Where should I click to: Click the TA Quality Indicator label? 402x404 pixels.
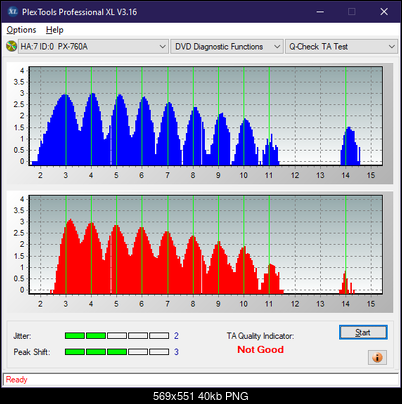pos(260,336)
